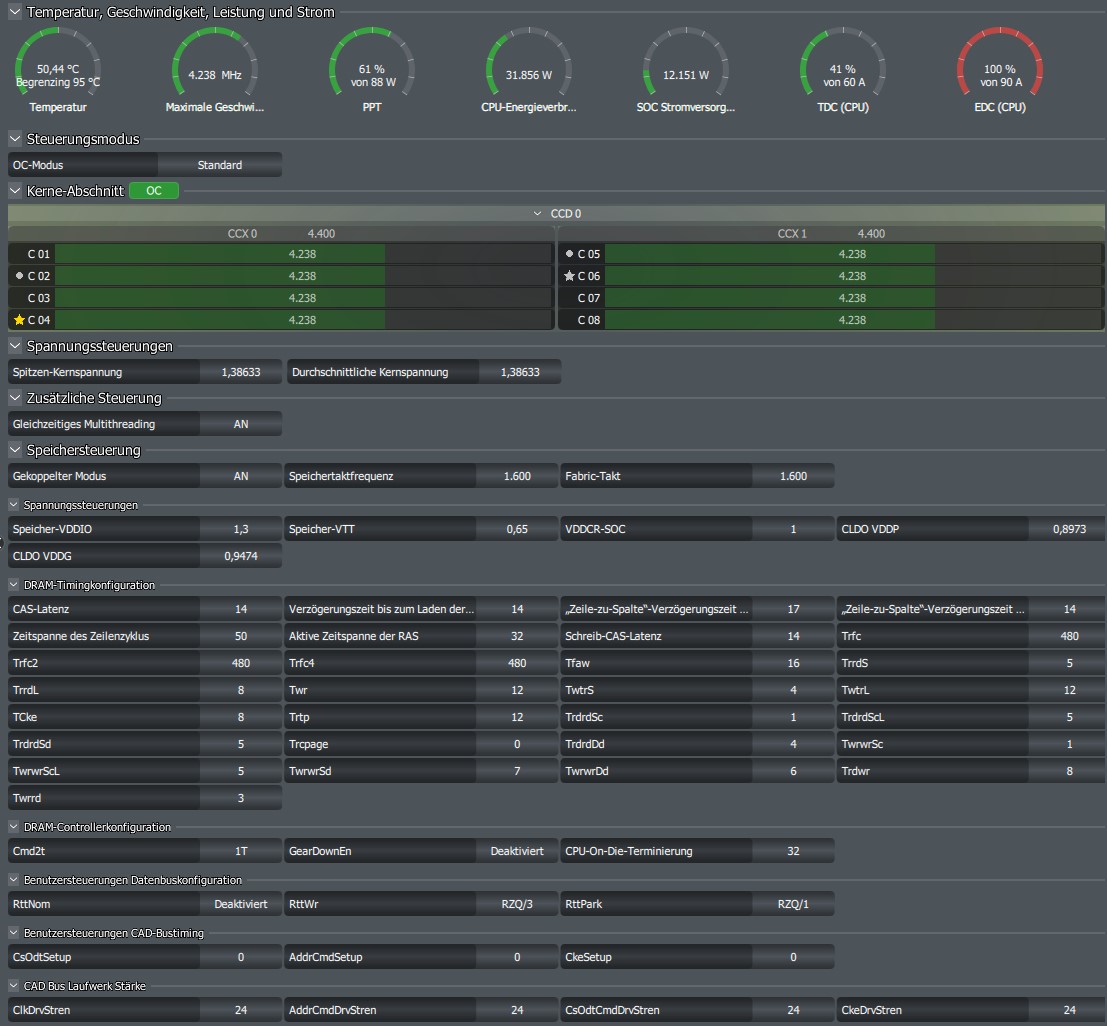Viewport: 1107px width, 1026px height.
Task: Click the Trdwr value 8
Action: [x=1069, y=771]
